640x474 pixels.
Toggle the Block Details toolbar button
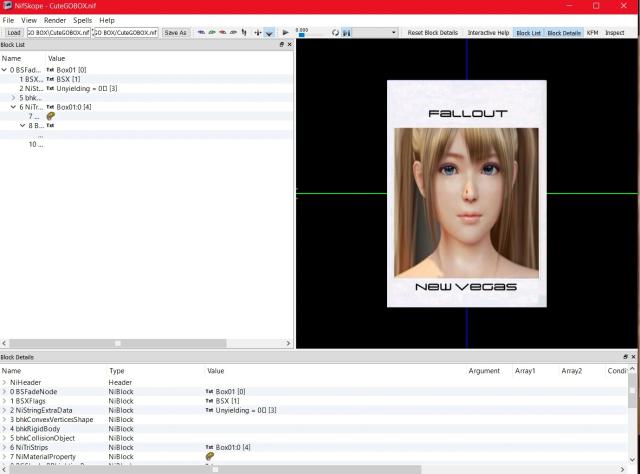[x=564, y=33]
